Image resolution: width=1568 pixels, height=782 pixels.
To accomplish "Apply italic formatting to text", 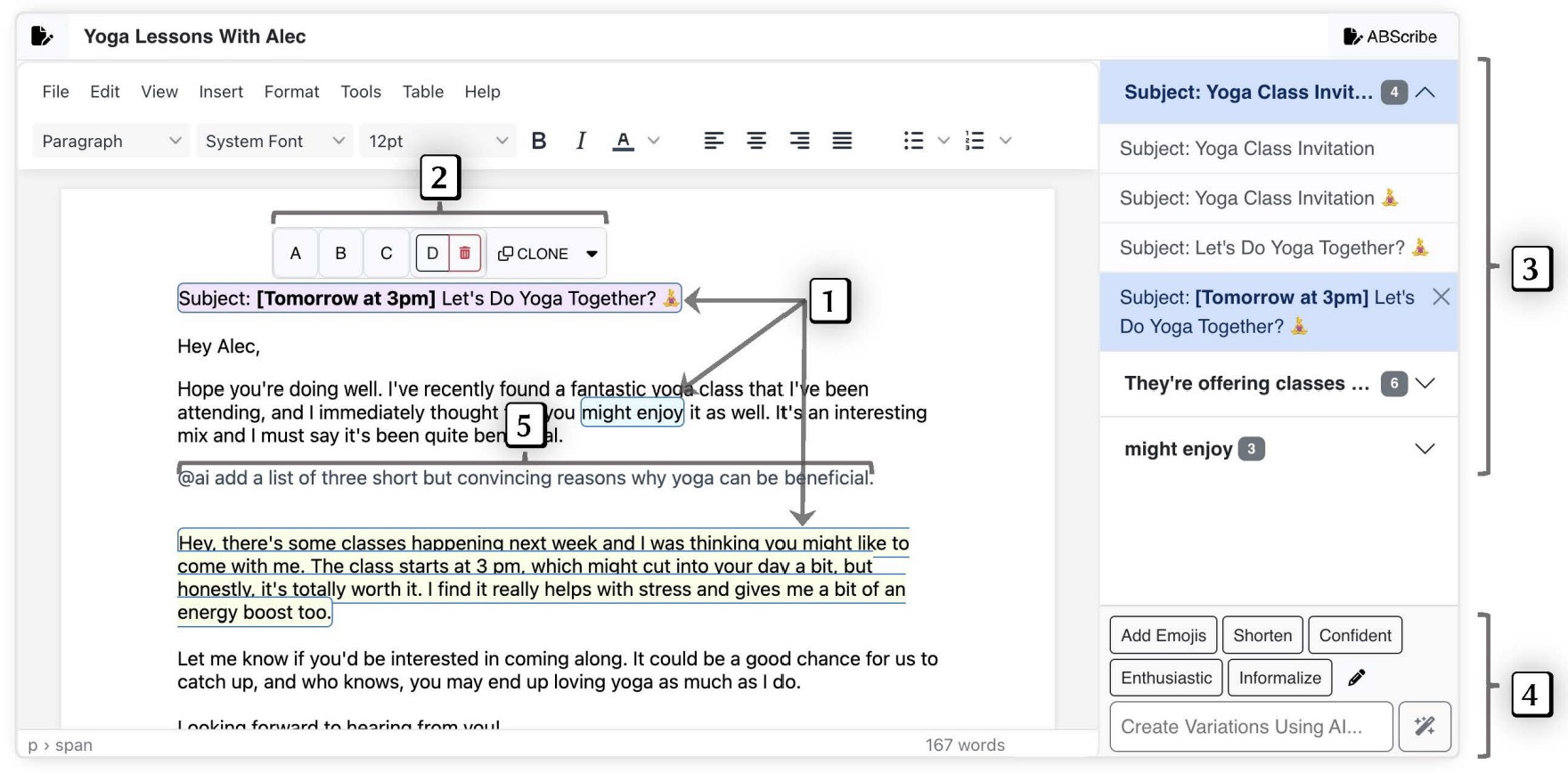I will point(581,141).
